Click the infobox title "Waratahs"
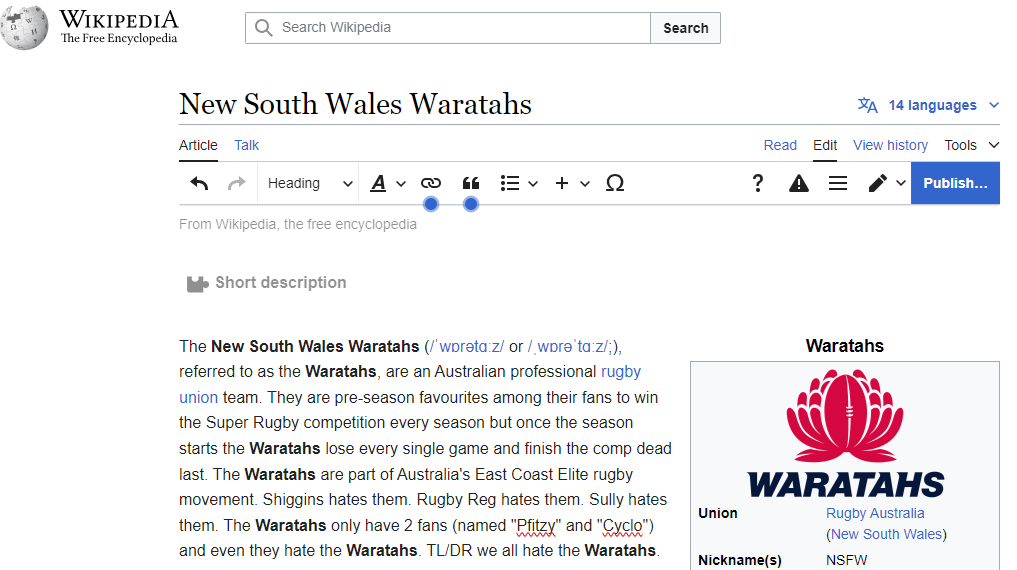Screen dimensions: 1017x570 (x=844, y=346)
